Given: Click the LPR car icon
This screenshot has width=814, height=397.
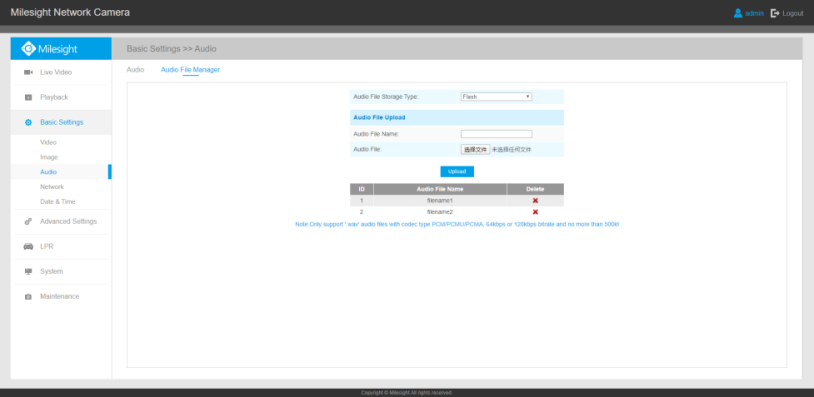Looking at the screenshot, I should [29, 247].
